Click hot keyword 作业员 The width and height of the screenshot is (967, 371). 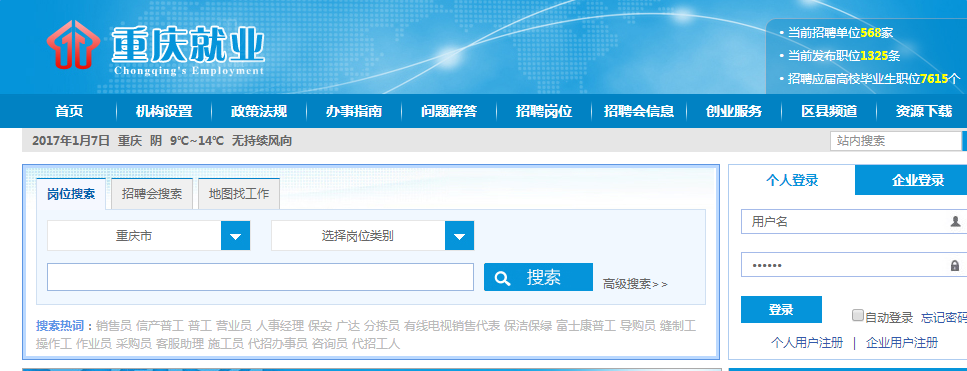pos(94,344)
